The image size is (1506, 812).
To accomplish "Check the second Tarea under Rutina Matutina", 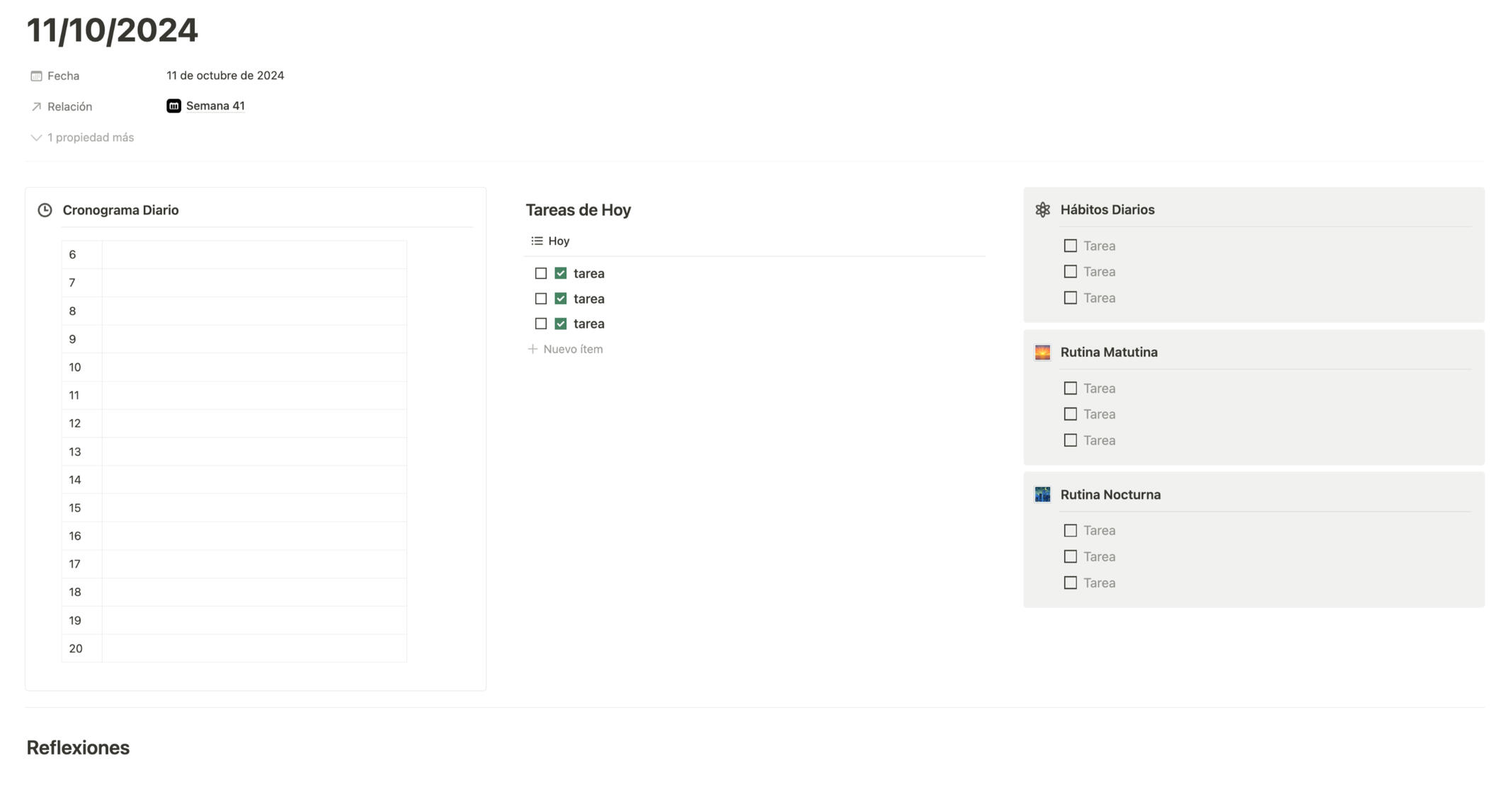I will click(x=1070, y=414).
